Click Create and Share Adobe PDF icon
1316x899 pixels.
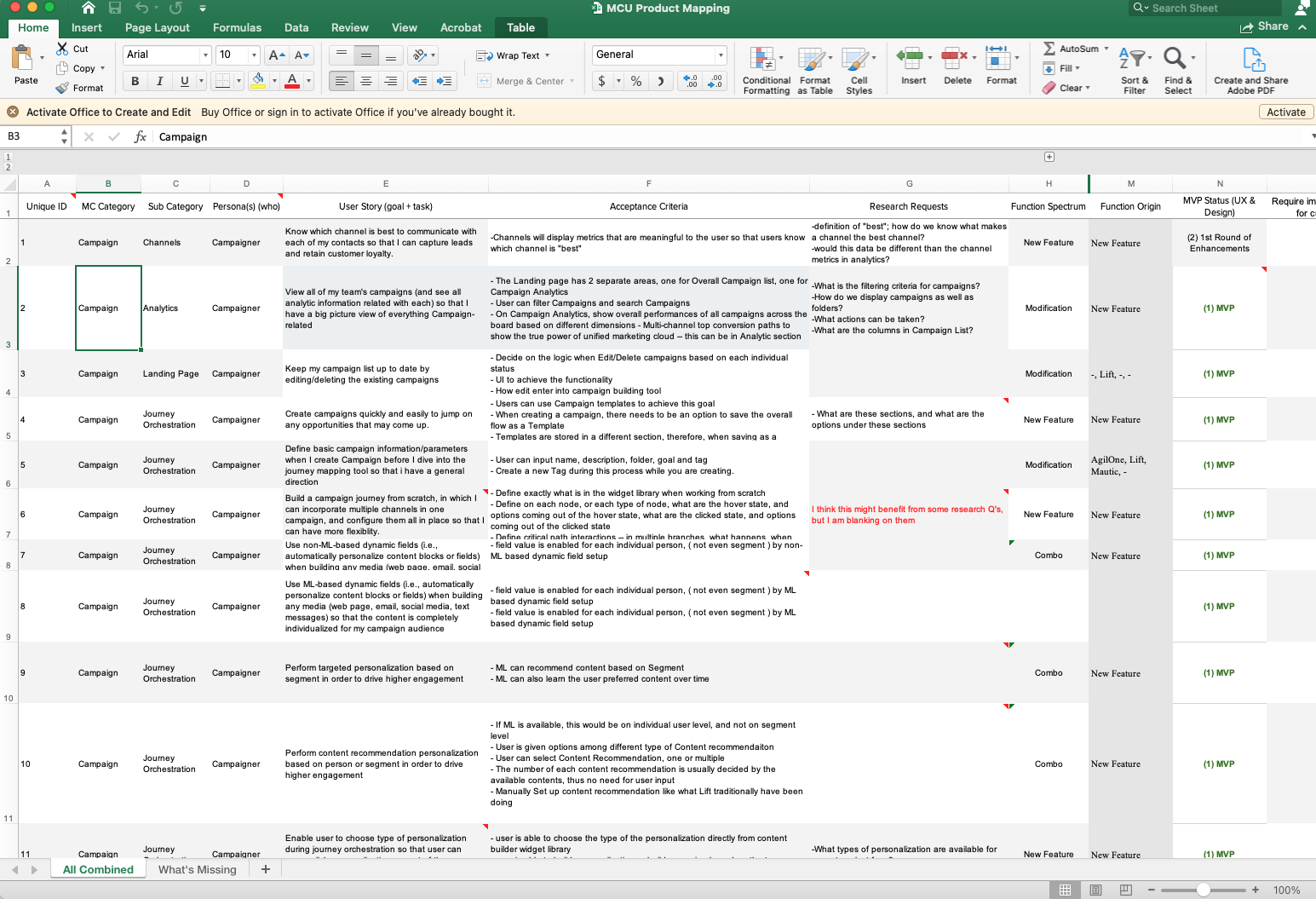click(x=1253, y=59)
